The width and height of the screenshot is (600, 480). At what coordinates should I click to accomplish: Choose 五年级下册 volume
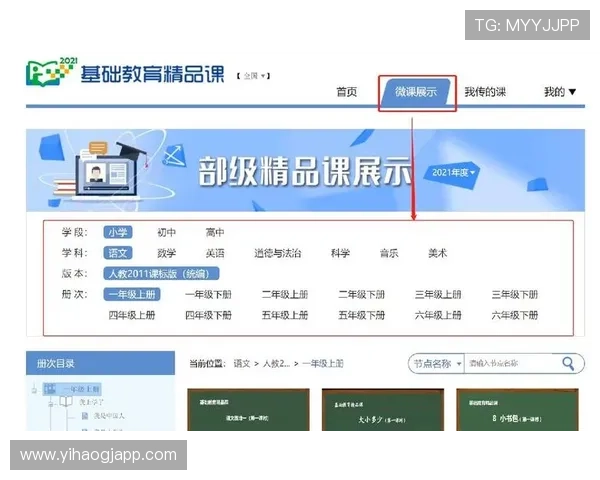click(x=362, y=315)
